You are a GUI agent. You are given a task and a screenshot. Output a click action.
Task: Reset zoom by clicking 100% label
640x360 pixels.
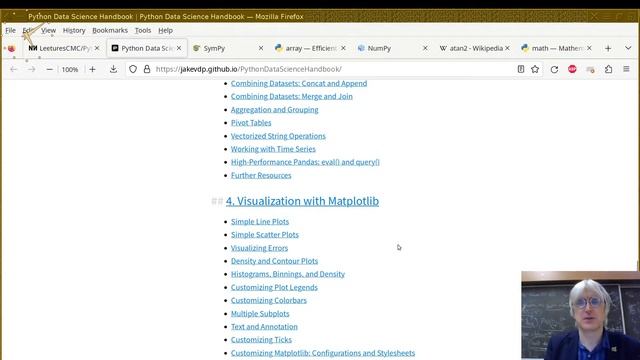click(70, 69)
